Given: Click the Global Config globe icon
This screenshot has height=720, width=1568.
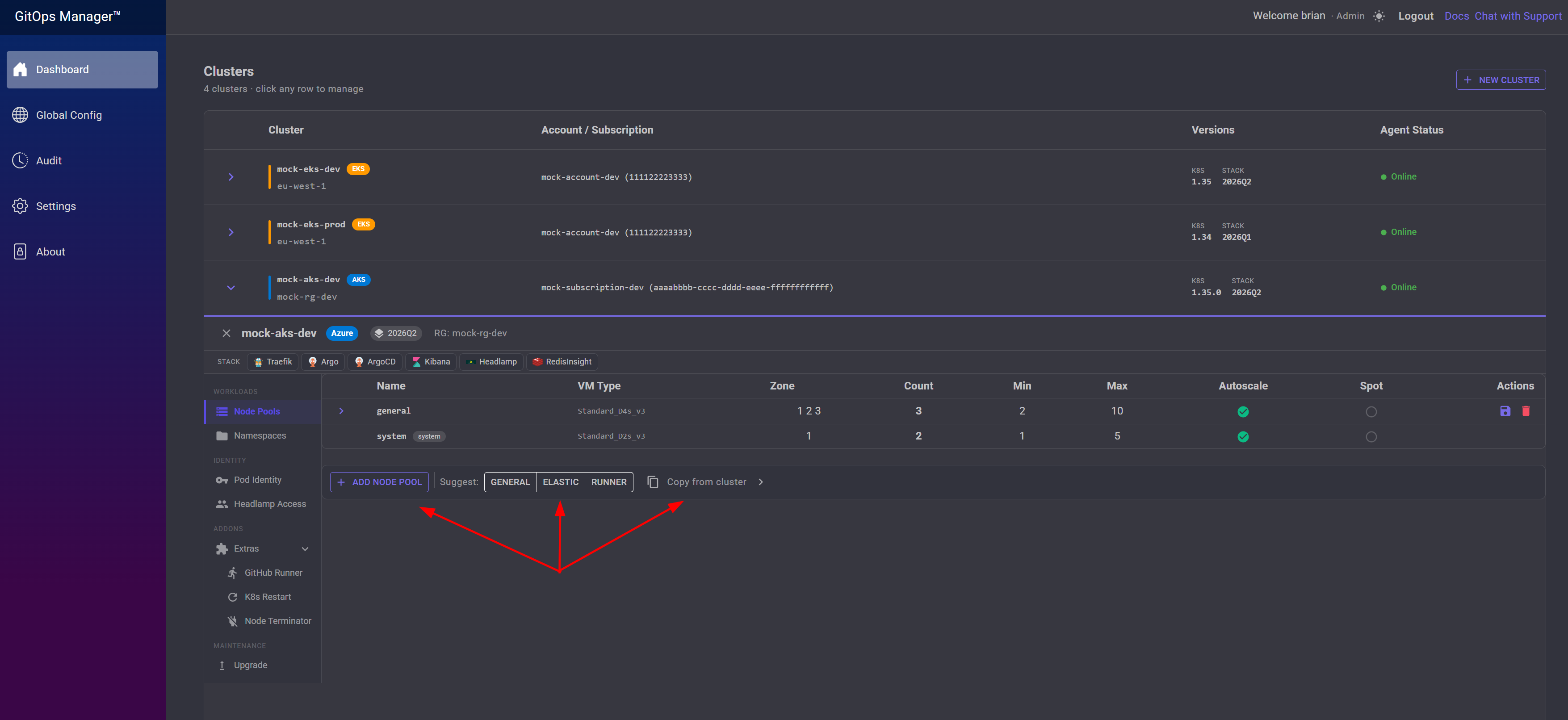Looking at the screenshot, I should click(20, 115).
